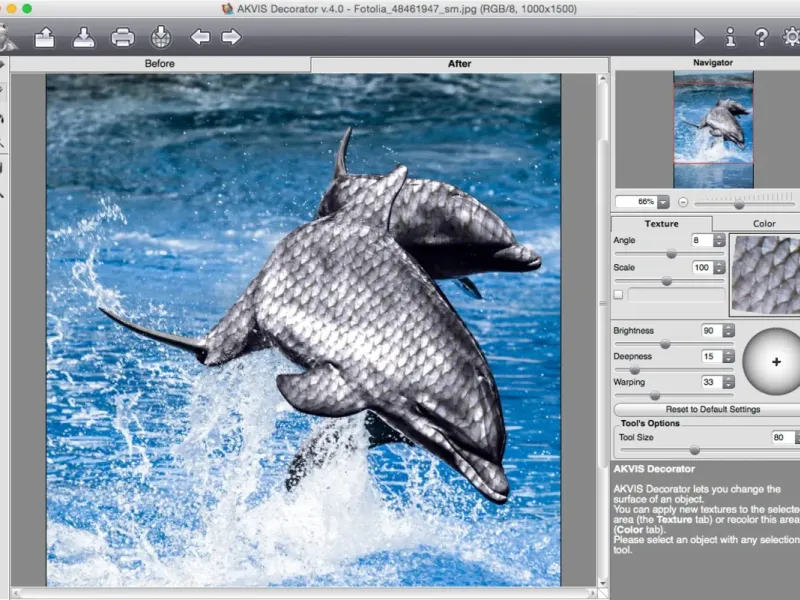
Task: Redo with the right arrow icon
Action: pyautogui.click(x=231, y=38)
